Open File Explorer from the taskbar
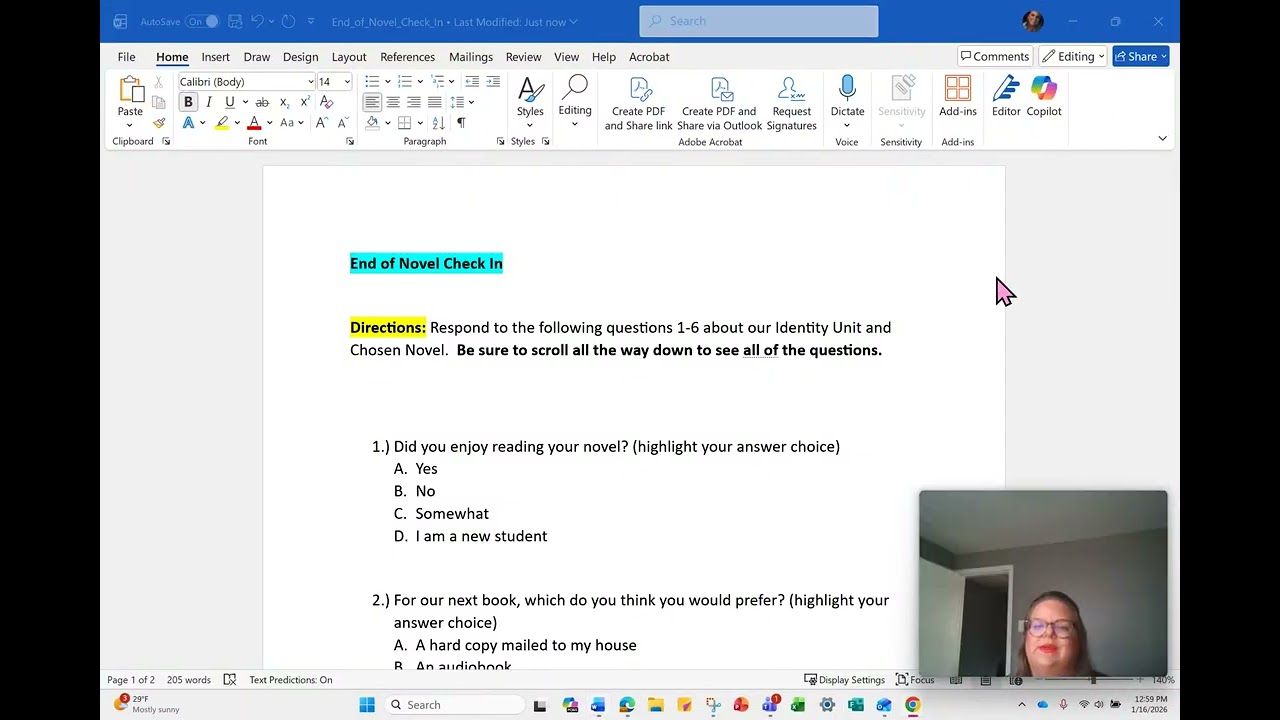The height and width of the screenshot is (720, 1280). pyautogui.click(x=655, y=705)
